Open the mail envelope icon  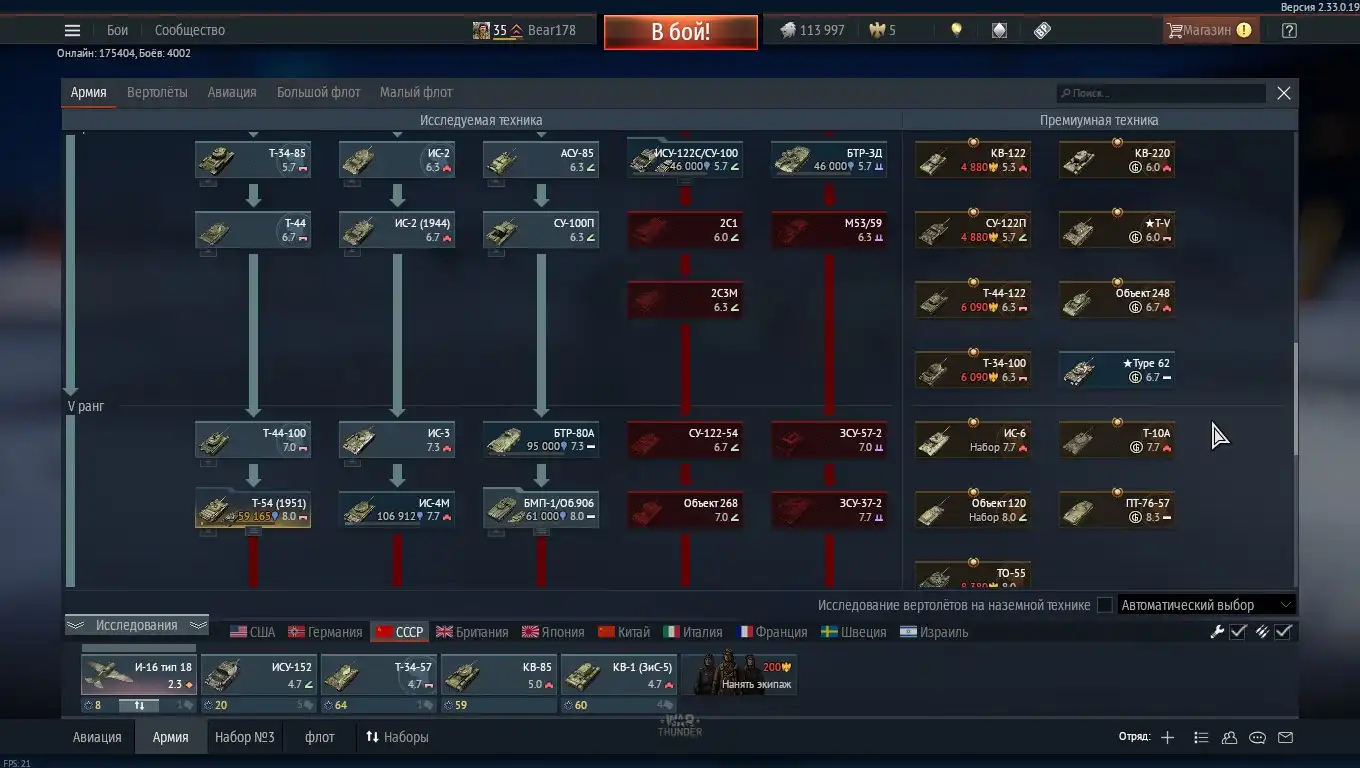[1286, 737]
